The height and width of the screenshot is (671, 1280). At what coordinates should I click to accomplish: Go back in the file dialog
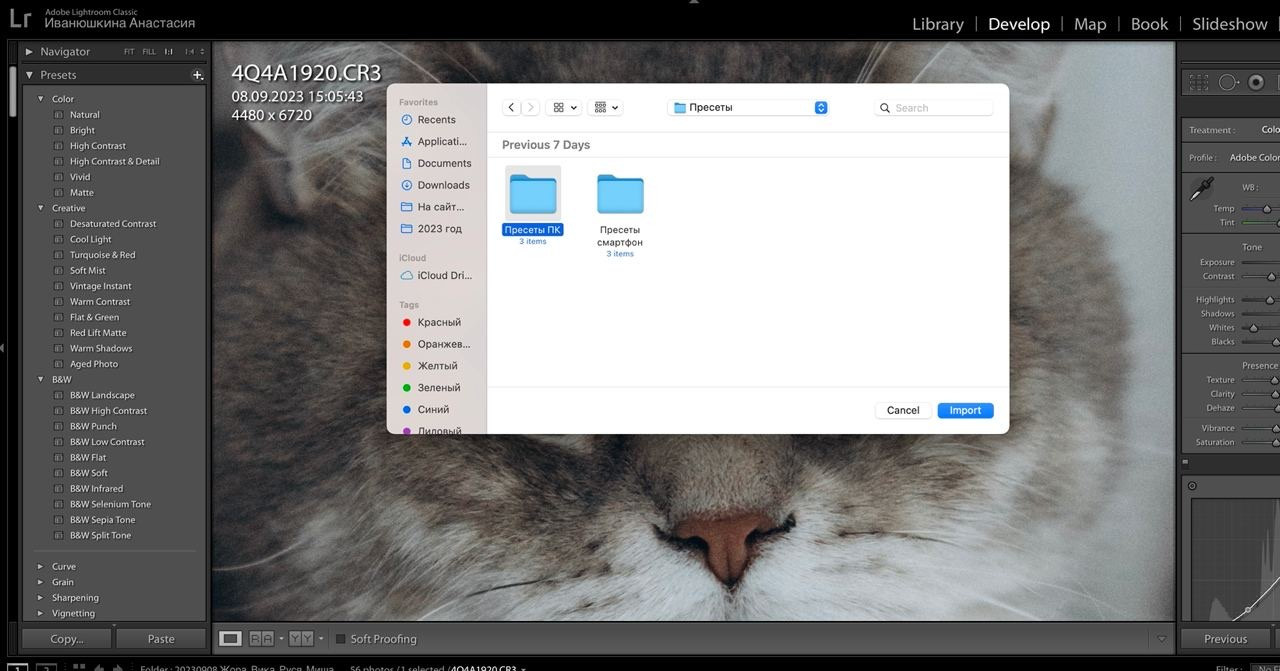click(512, 108)
